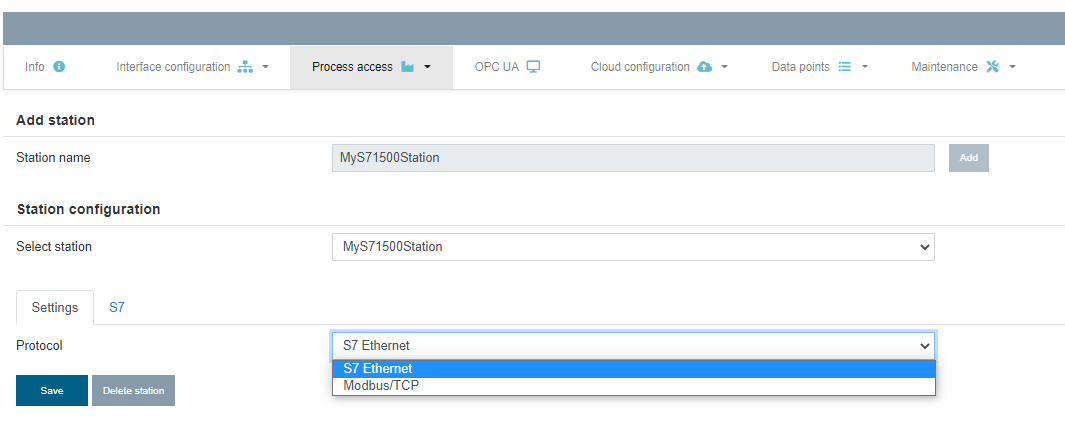This screenshot has width=1065, height=423.
Task: Click the Interface configuration network icon
Action: [x=245, y=67]
